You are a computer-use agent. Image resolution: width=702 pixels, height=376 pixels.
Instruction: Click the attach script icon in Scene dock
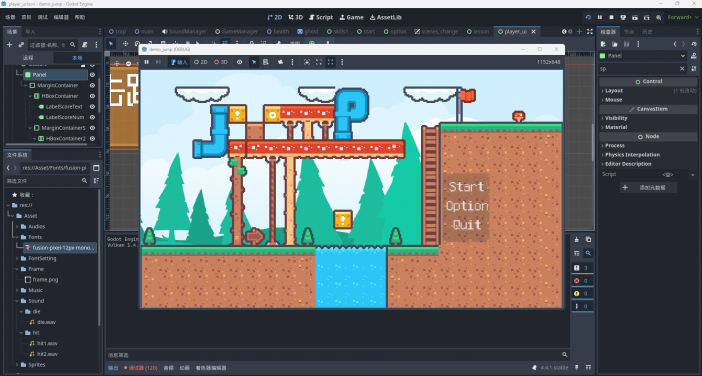[84, 45]
